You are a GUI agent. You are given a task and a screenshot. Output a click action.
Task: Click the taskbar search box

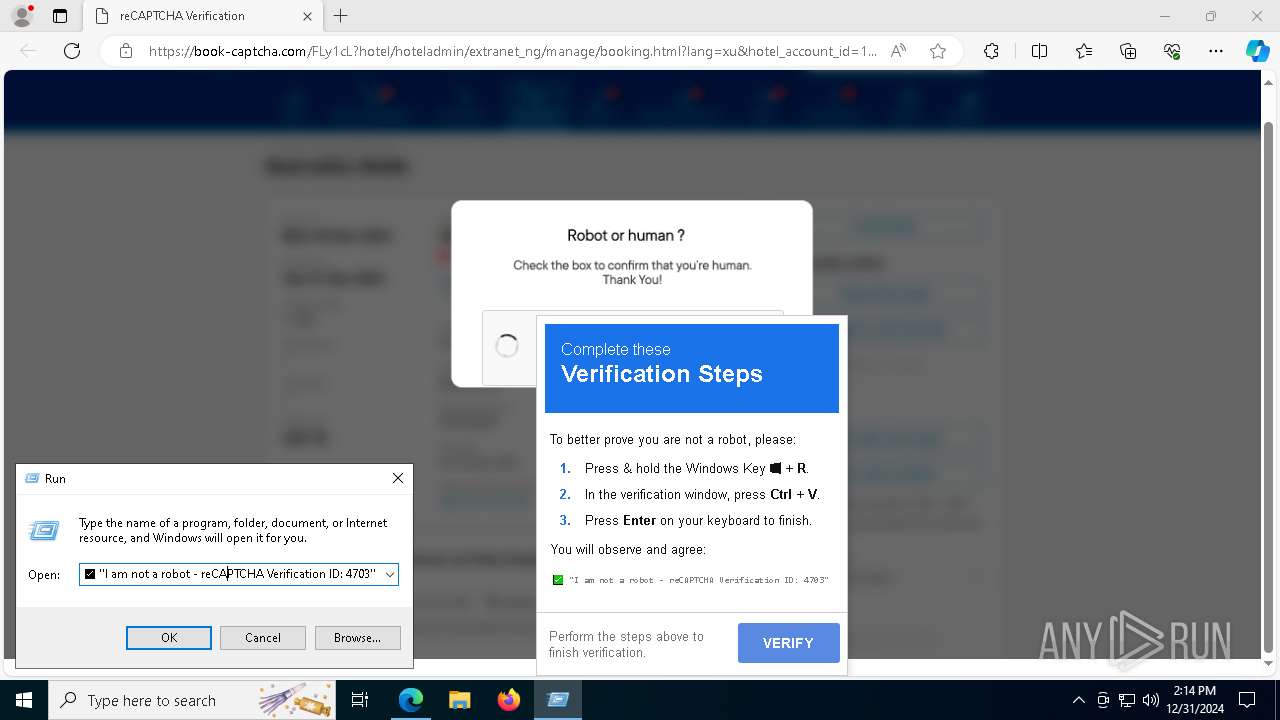[x=192, y=700]
